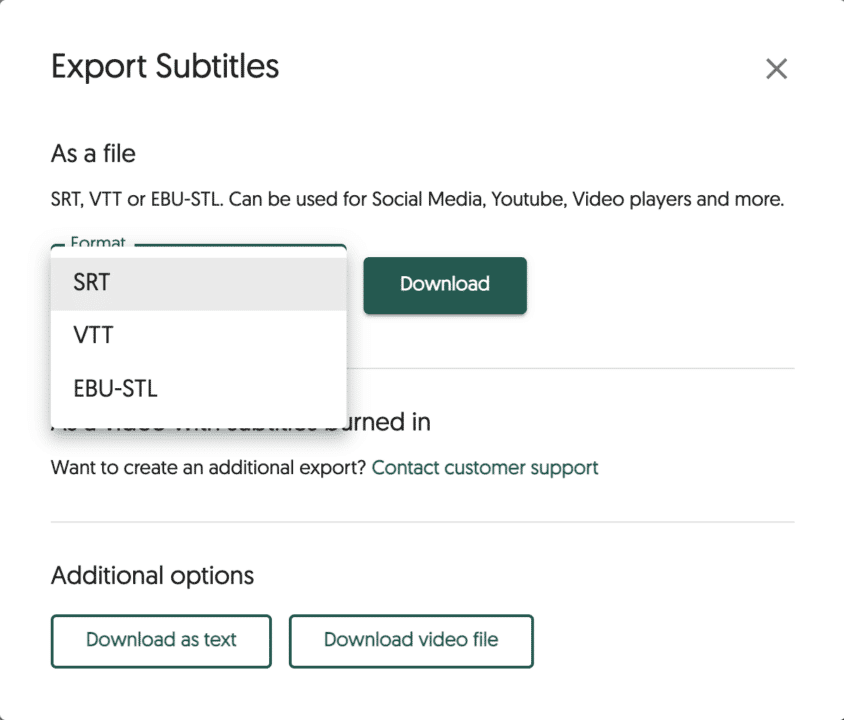Viewport: 844px width, 720px height.
Task: Click the green Download button
Action: coord(445,285)
